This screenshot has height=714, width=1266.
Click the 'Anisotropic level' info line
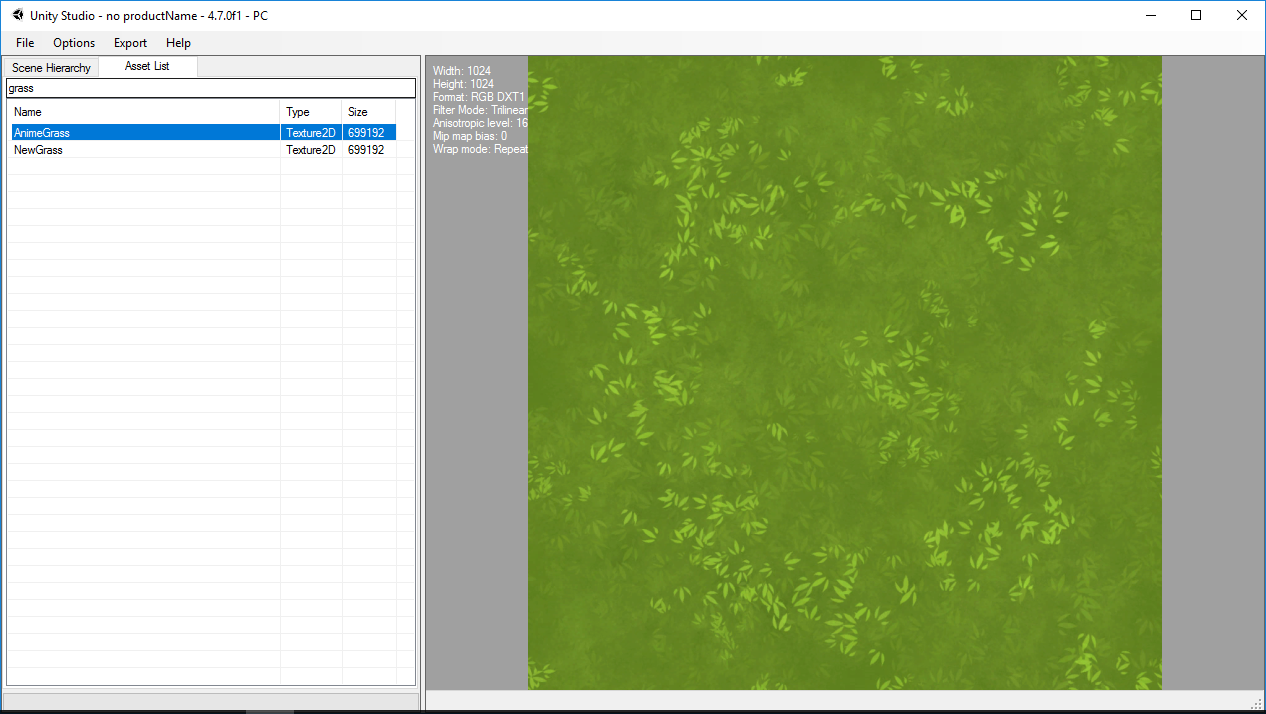480,123
